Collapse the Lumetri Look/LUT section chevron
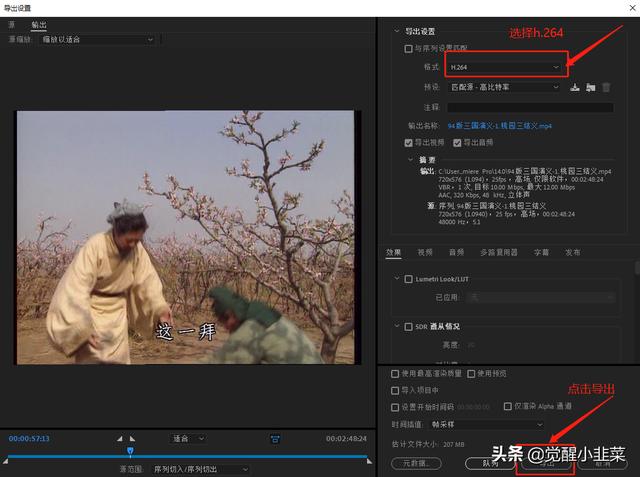640x477 pixels. pos(396,278)
